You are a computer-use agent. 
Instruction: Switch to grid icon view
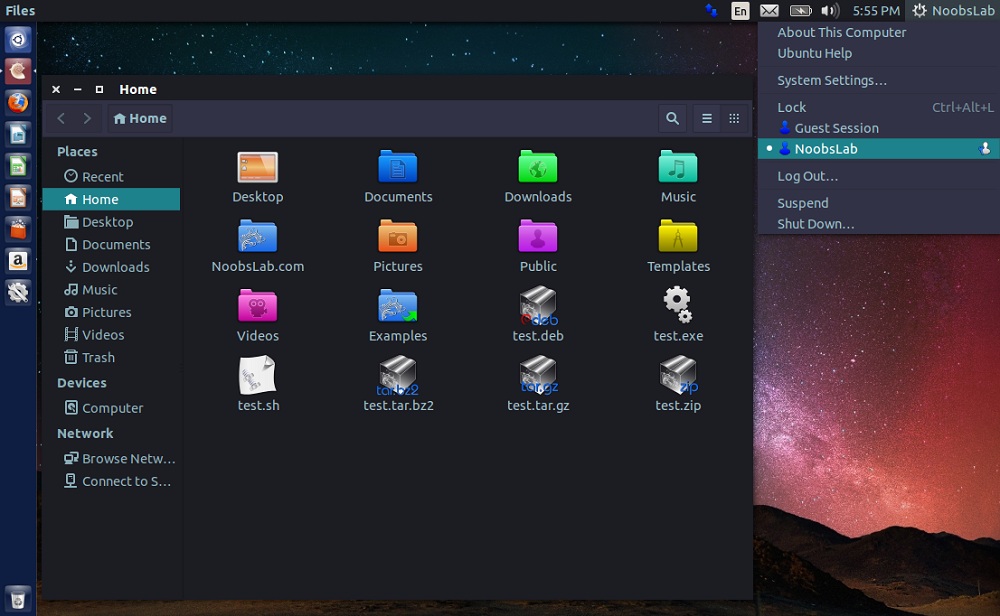pyautogui.click(x=734, y=118)
